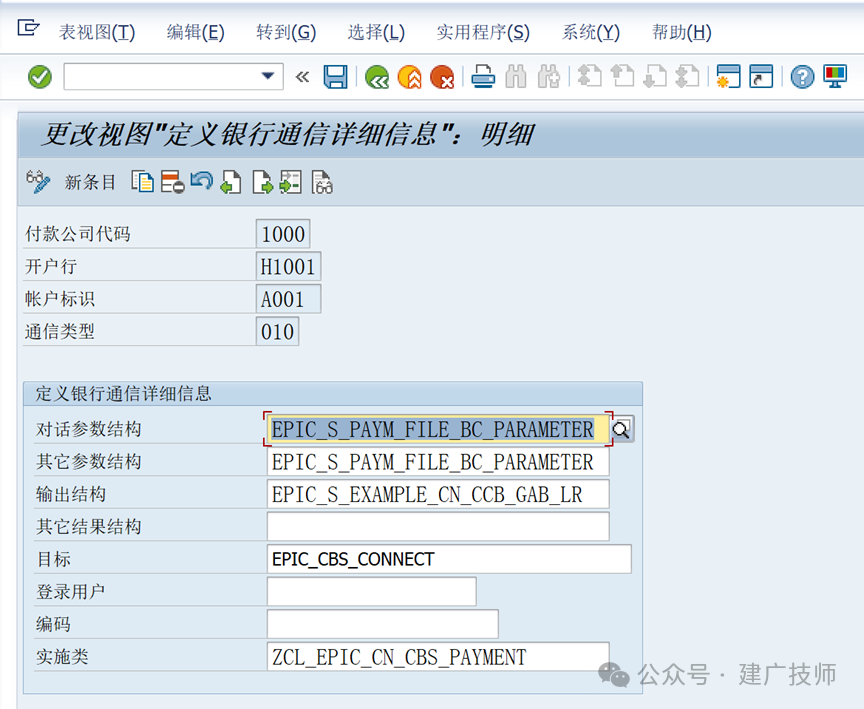
Task: Click the empty 登录用户 field
Action: coord(371,592)
